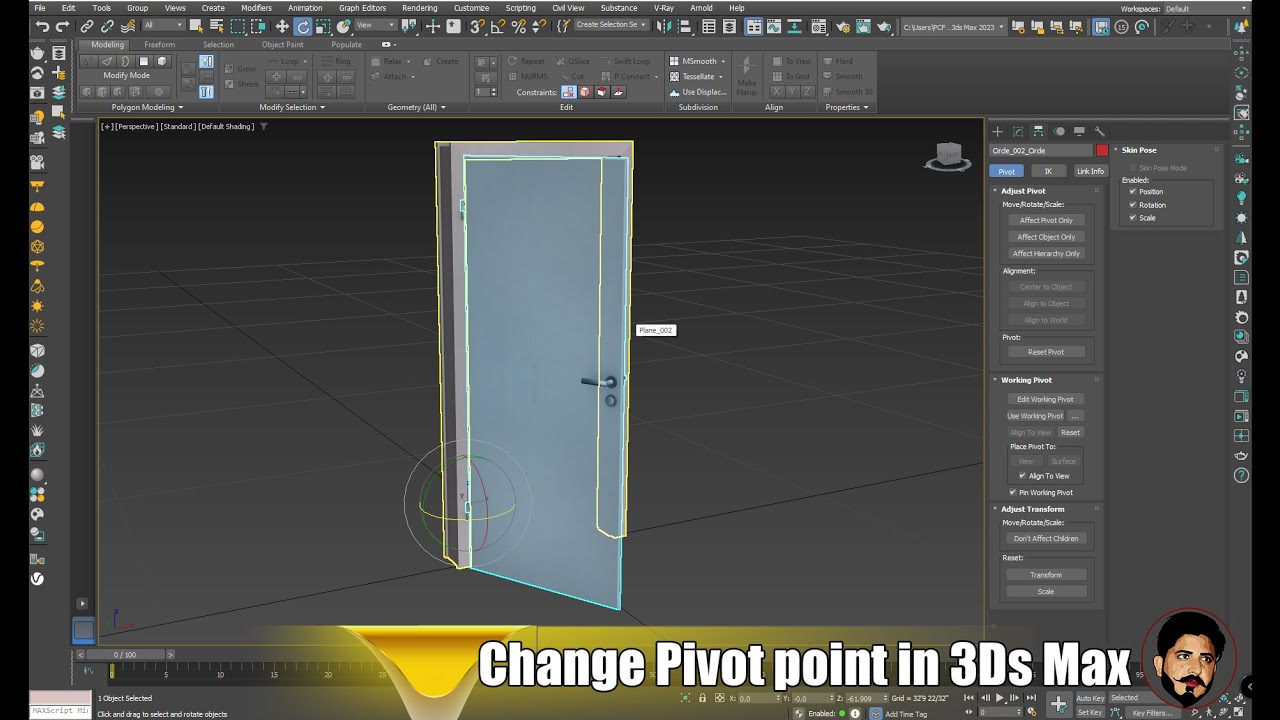Open the Key Filters button

1151,713
